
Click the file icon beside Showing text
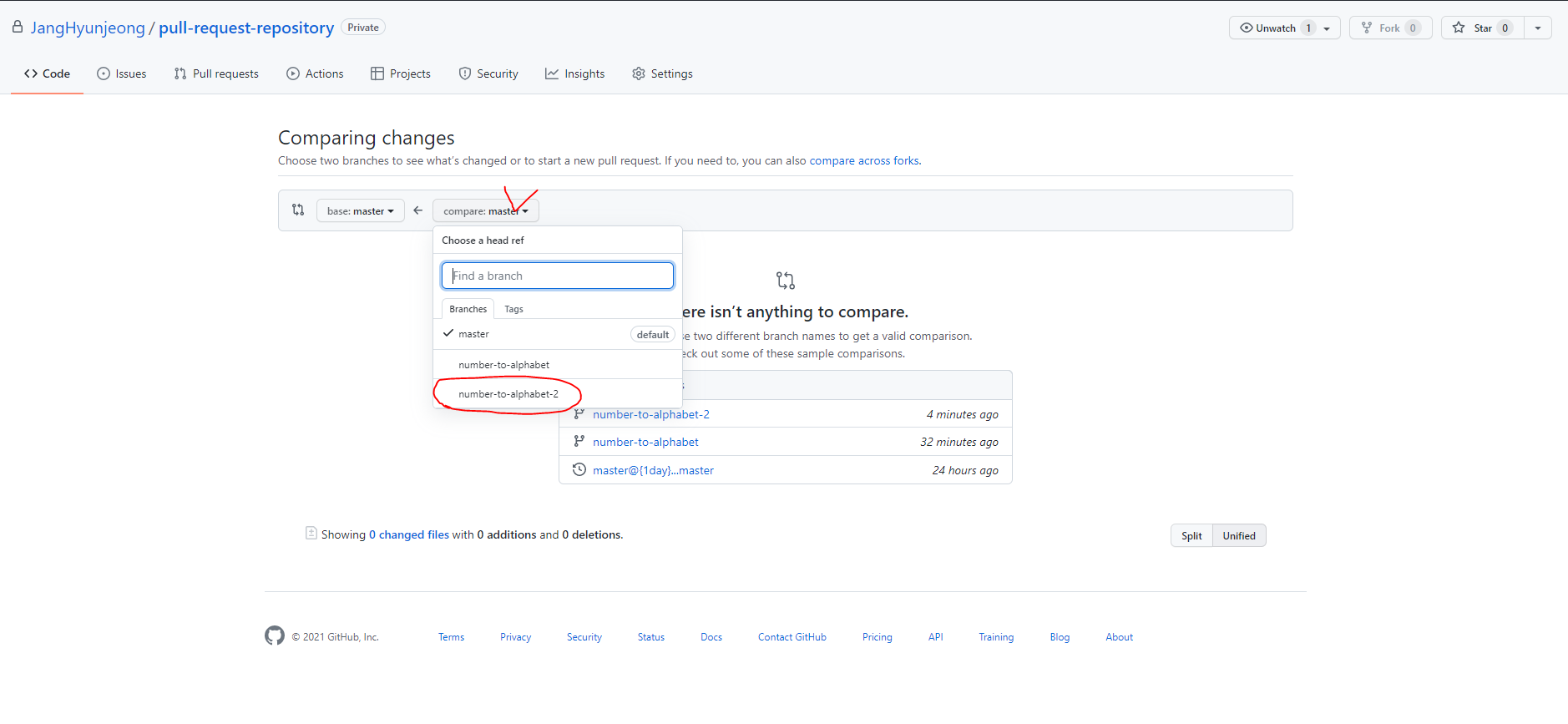click(311, 533)
